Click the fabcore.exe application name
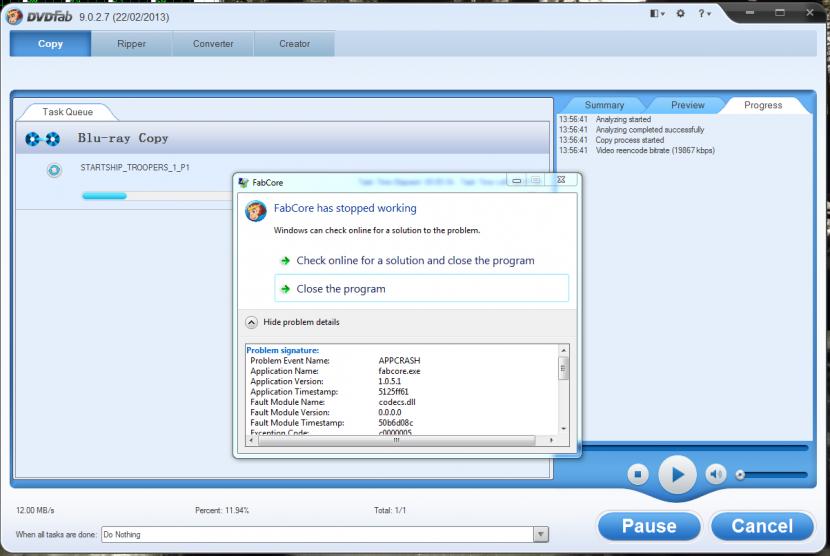830x556 pixels. (399, 371)
